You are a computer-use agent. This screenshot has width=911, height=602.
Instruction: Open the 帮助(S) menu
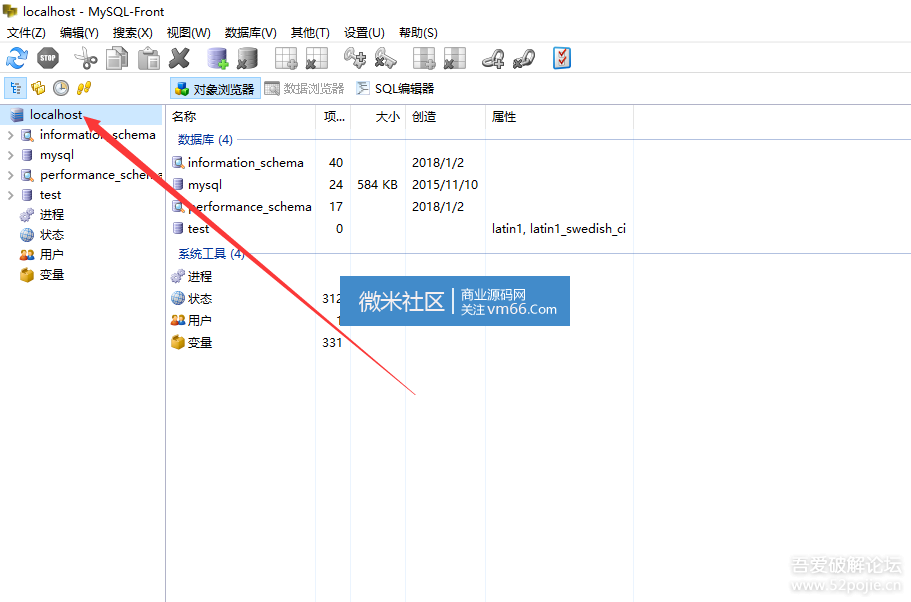[418, 33]
